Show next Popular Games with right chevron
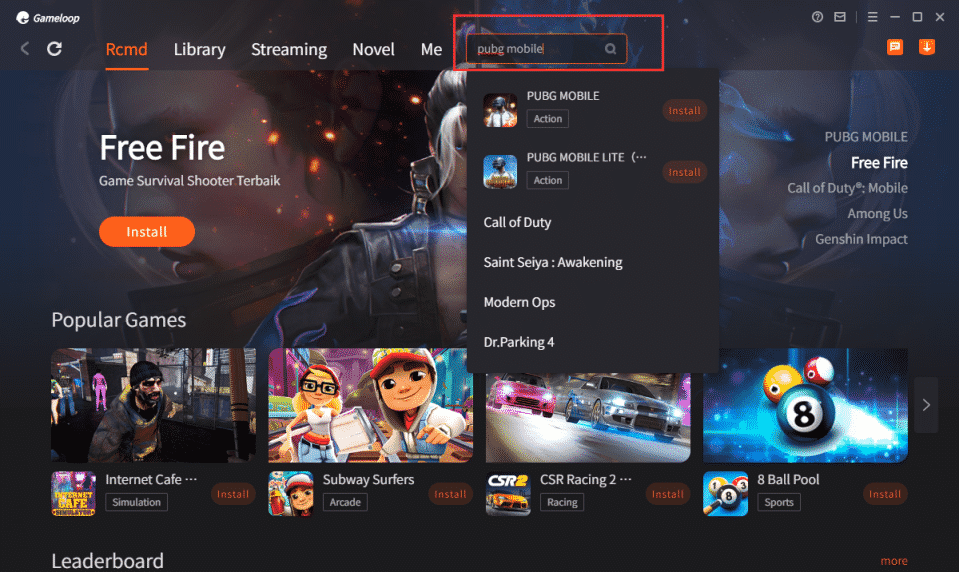 coord(926,405)
